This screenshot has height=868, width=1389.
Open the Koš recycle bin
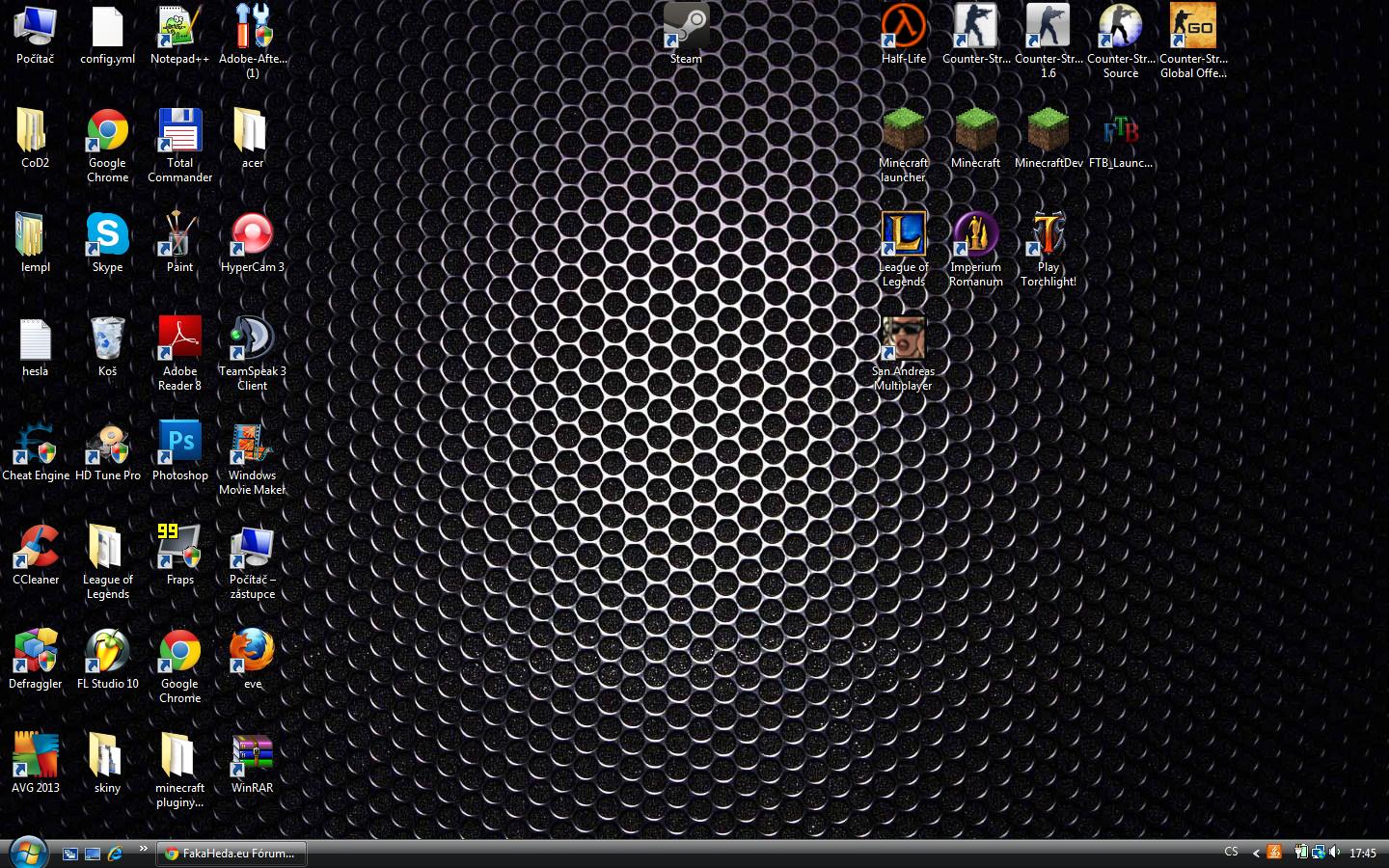(x=107, y=346)
